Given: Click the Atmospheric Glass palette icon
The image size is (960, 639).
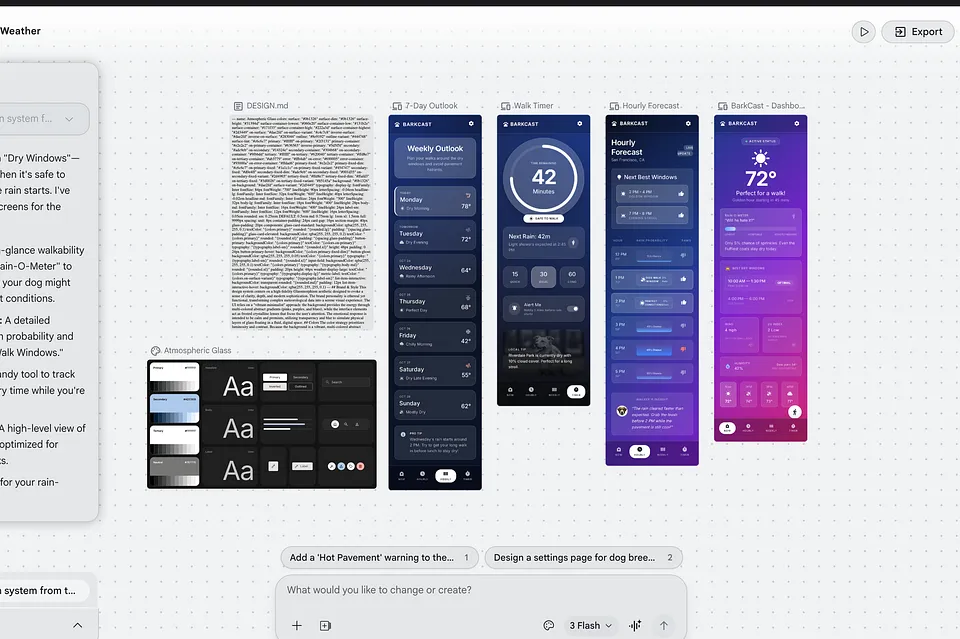Looking at the screenshot, I should tap(156, 351).
